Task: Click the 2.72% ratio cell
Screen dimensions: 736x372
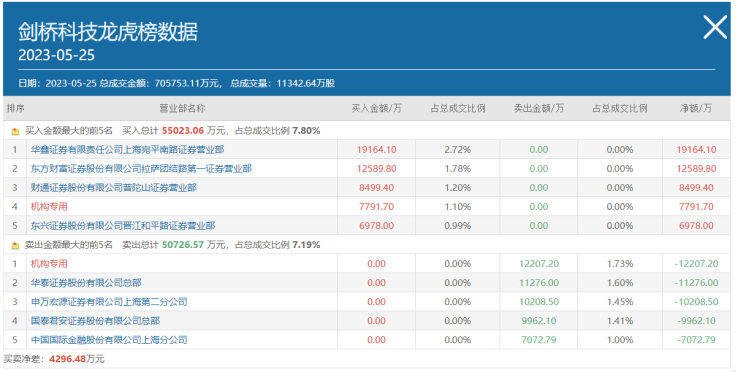Action: coord(458,150)
